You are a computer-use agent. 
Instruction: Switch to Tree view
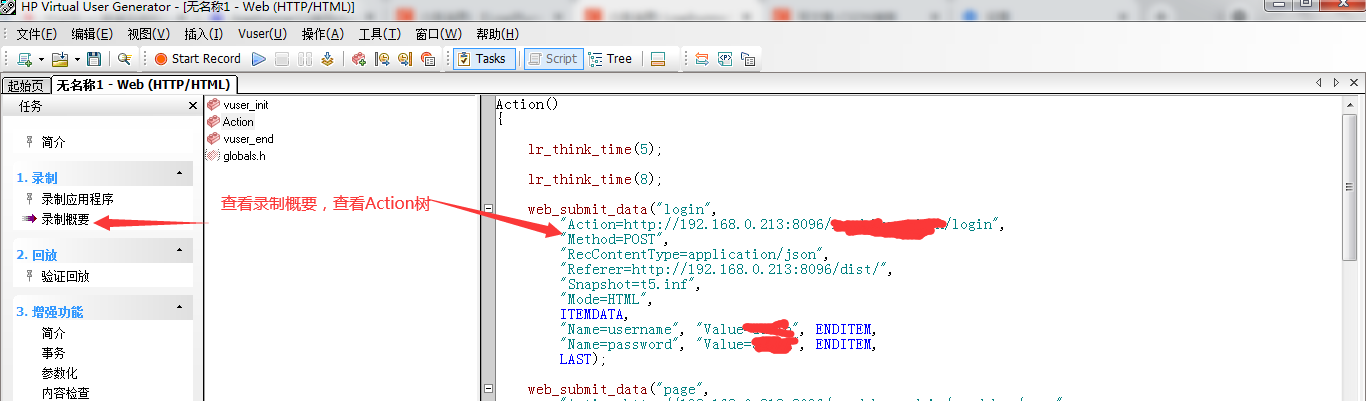coord(611,59)
